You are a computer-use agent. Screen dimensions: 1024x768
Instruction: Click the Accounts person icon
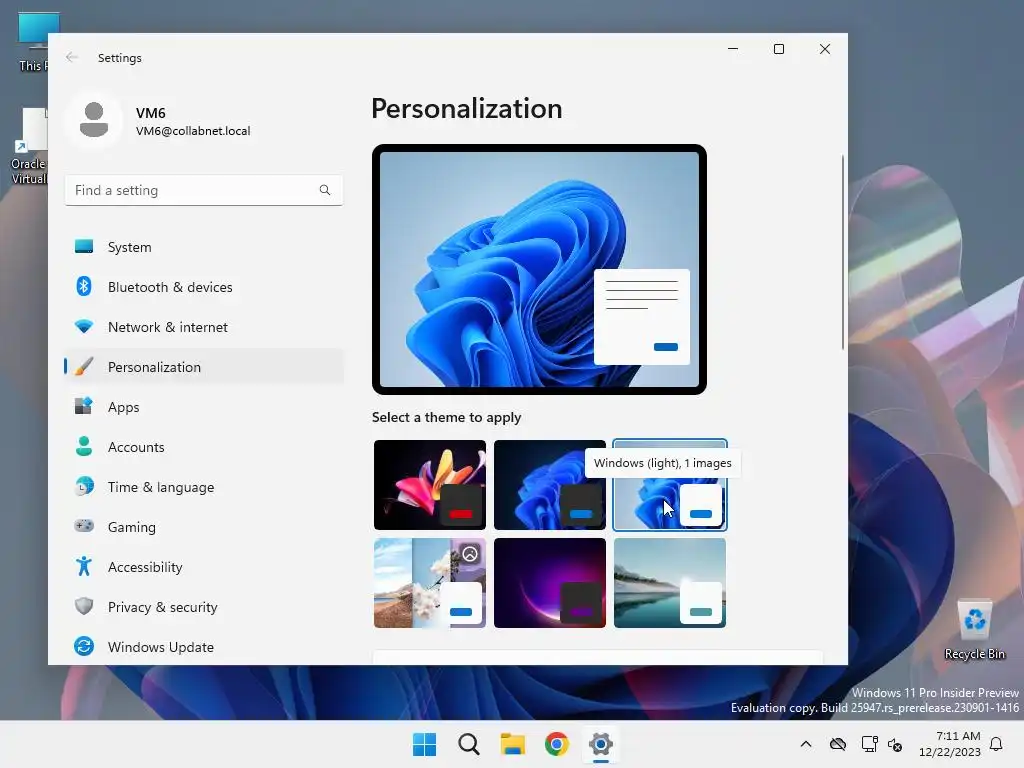[84, 446]
